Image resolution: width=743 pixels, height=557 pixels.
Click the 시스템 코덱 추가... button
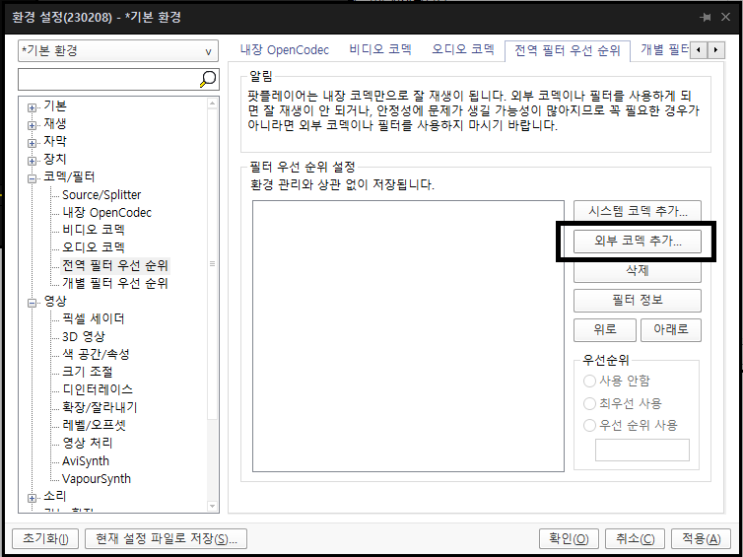pyautogui.click(x=637, y=211)
